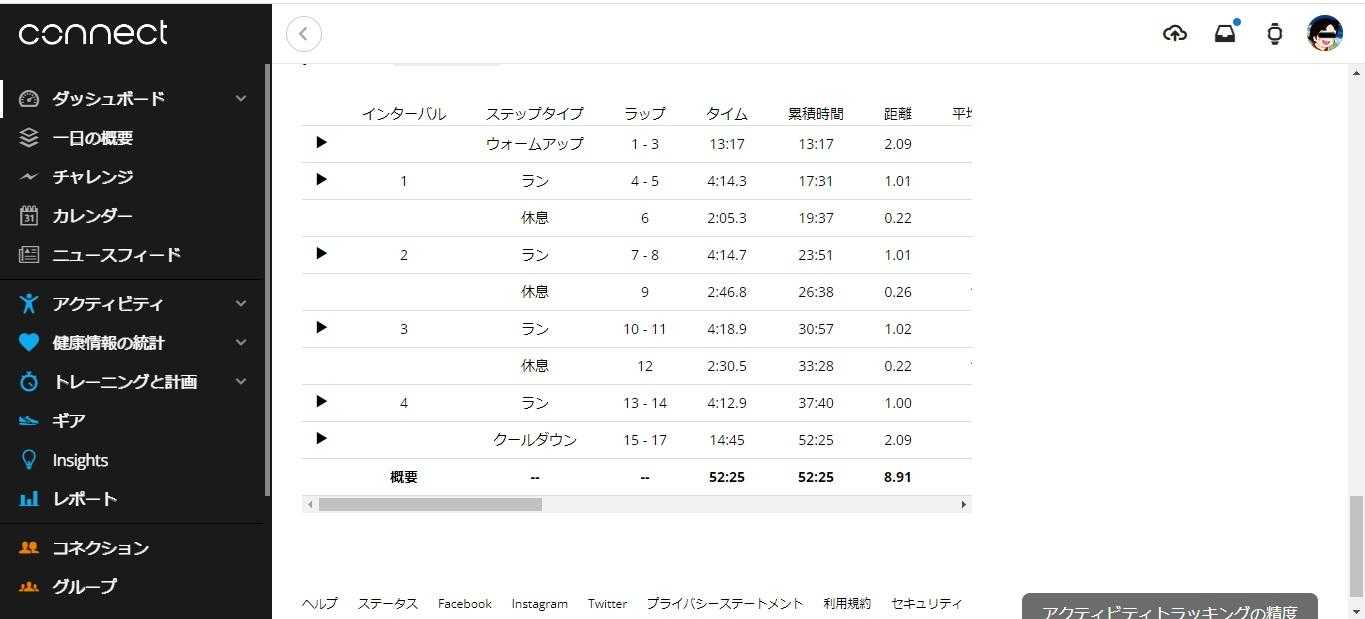Click the Connect logo
The image size is (1365, 619).
click(93, 33)
